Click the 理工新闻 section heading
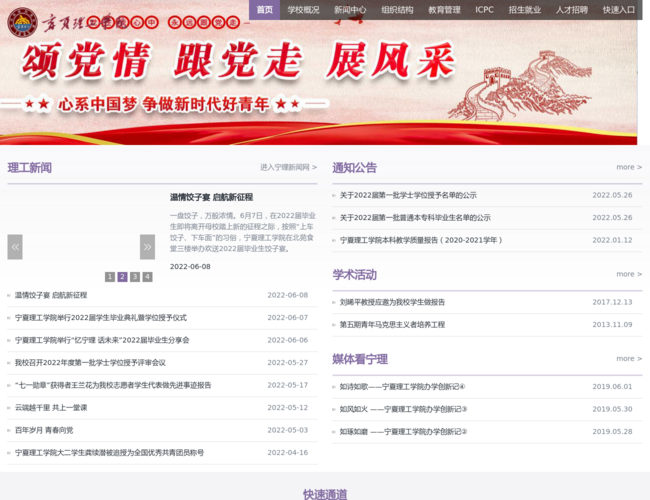The height and width of the screenshot is (500, 650). pyautogui.click(x=29, y=168)
